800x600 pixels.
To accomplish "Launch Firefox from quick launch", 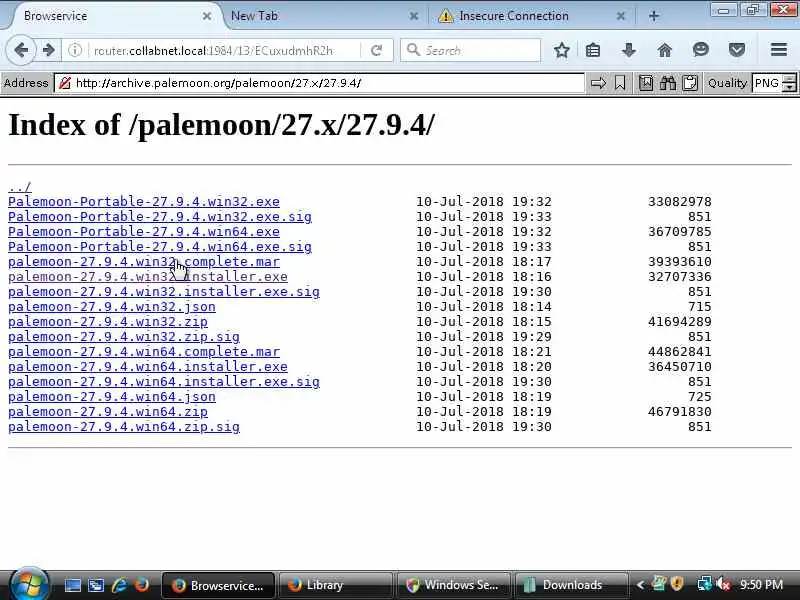I will [142, 585].
